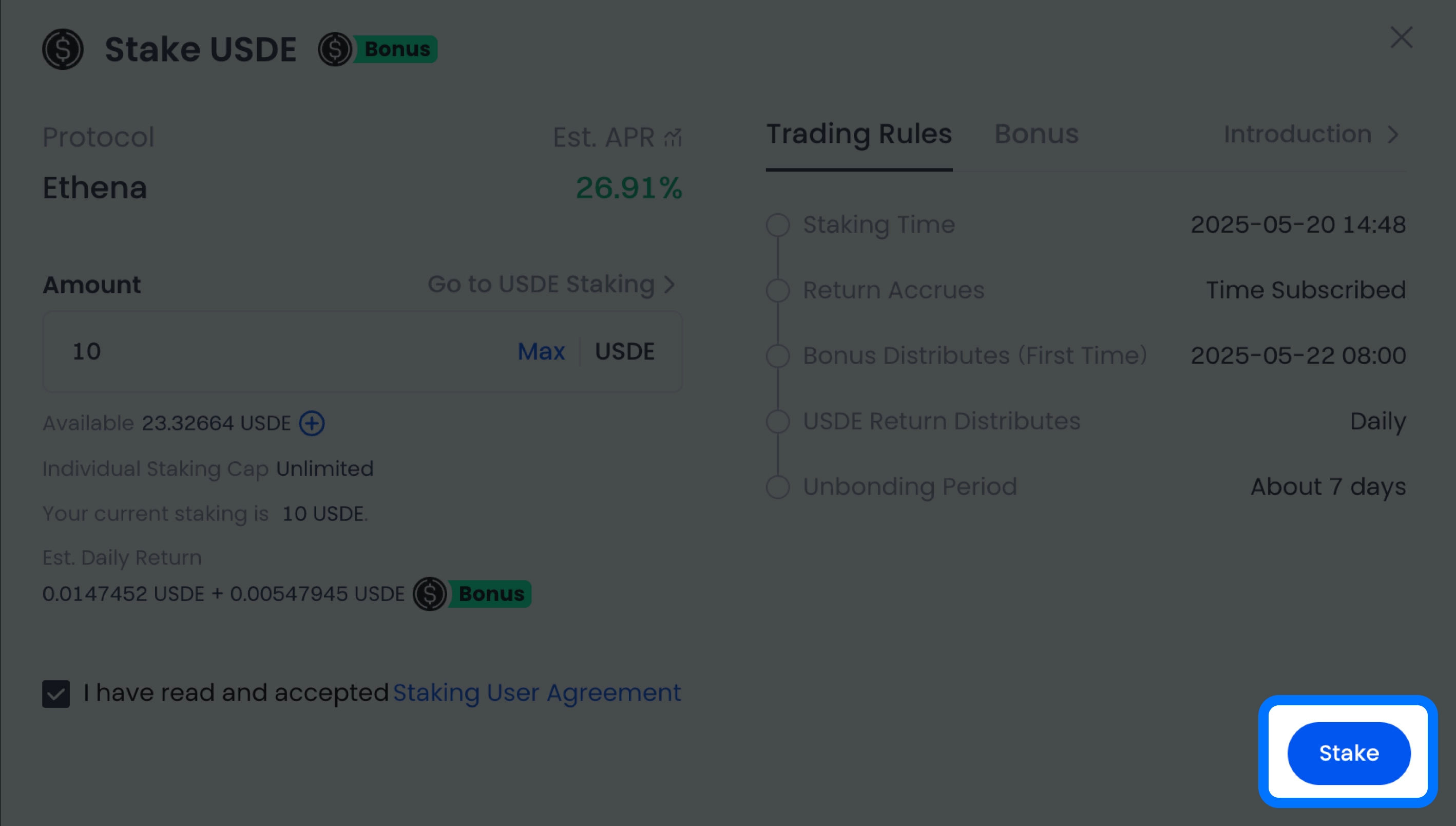Click the USDE Return Distributes timeline circle

[x=778, y=422]
